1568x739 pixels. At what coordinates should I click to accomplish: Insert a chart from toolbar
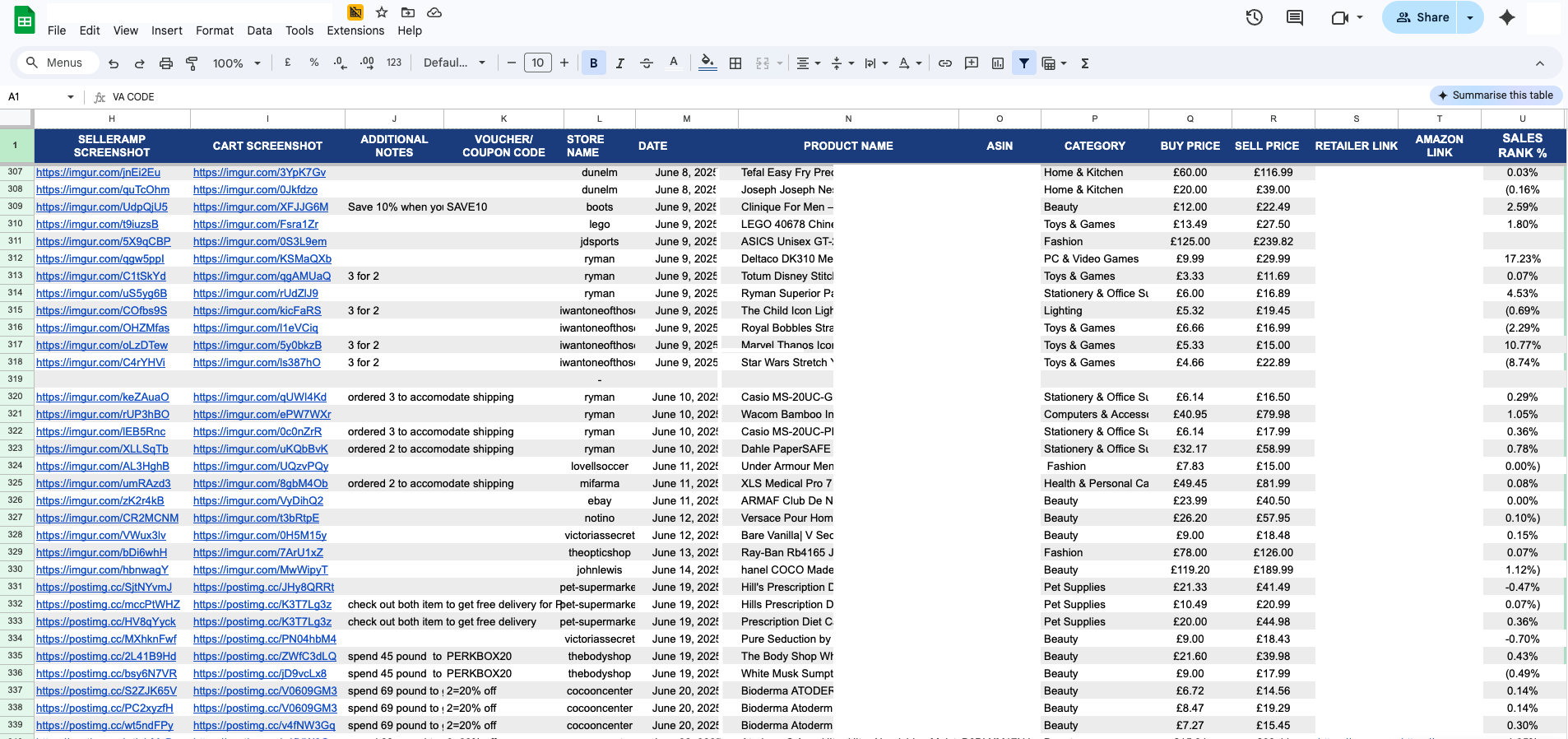point(998,63)
